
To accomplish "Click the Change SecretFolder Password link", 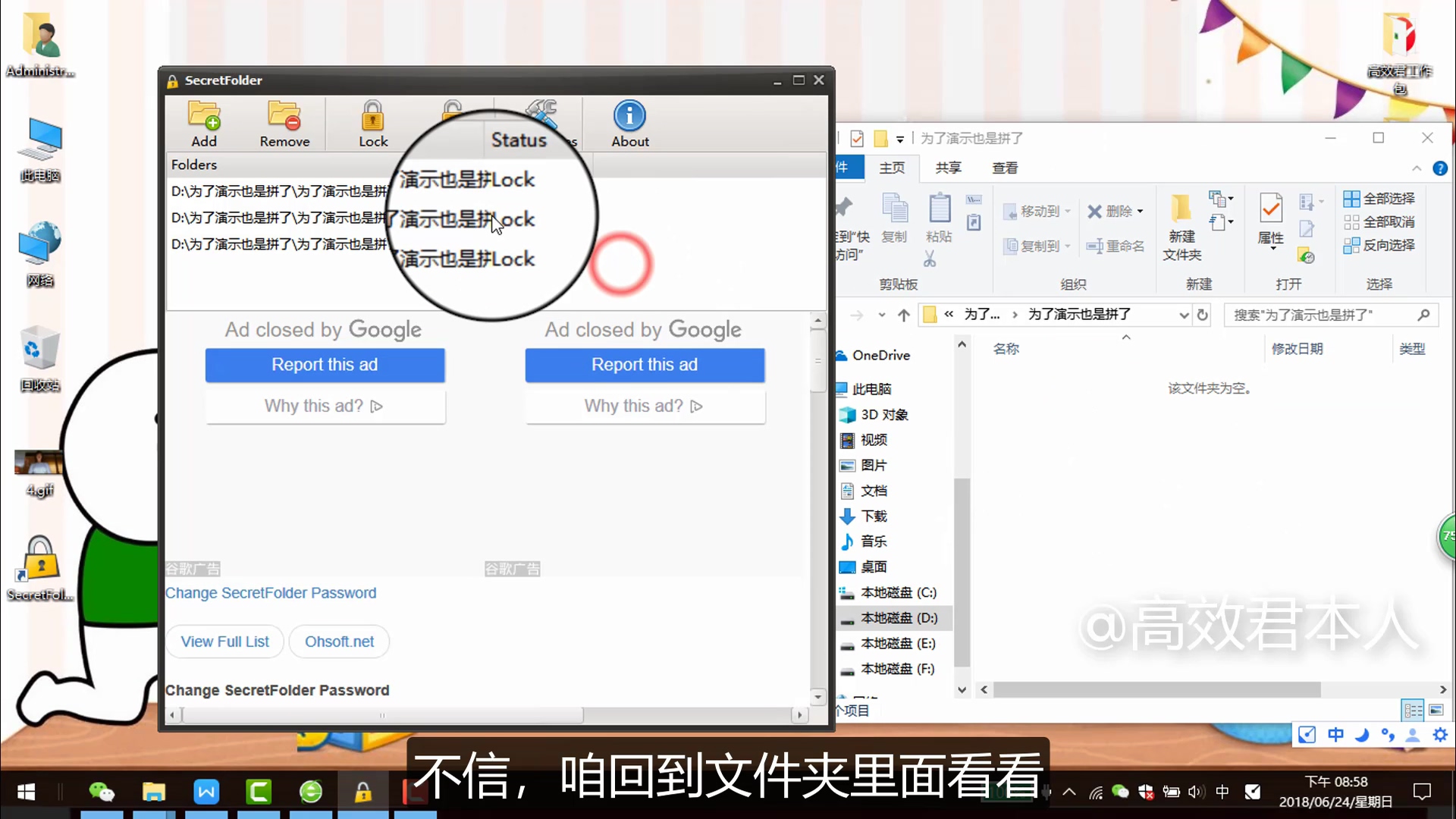I will tap(271, 592).
